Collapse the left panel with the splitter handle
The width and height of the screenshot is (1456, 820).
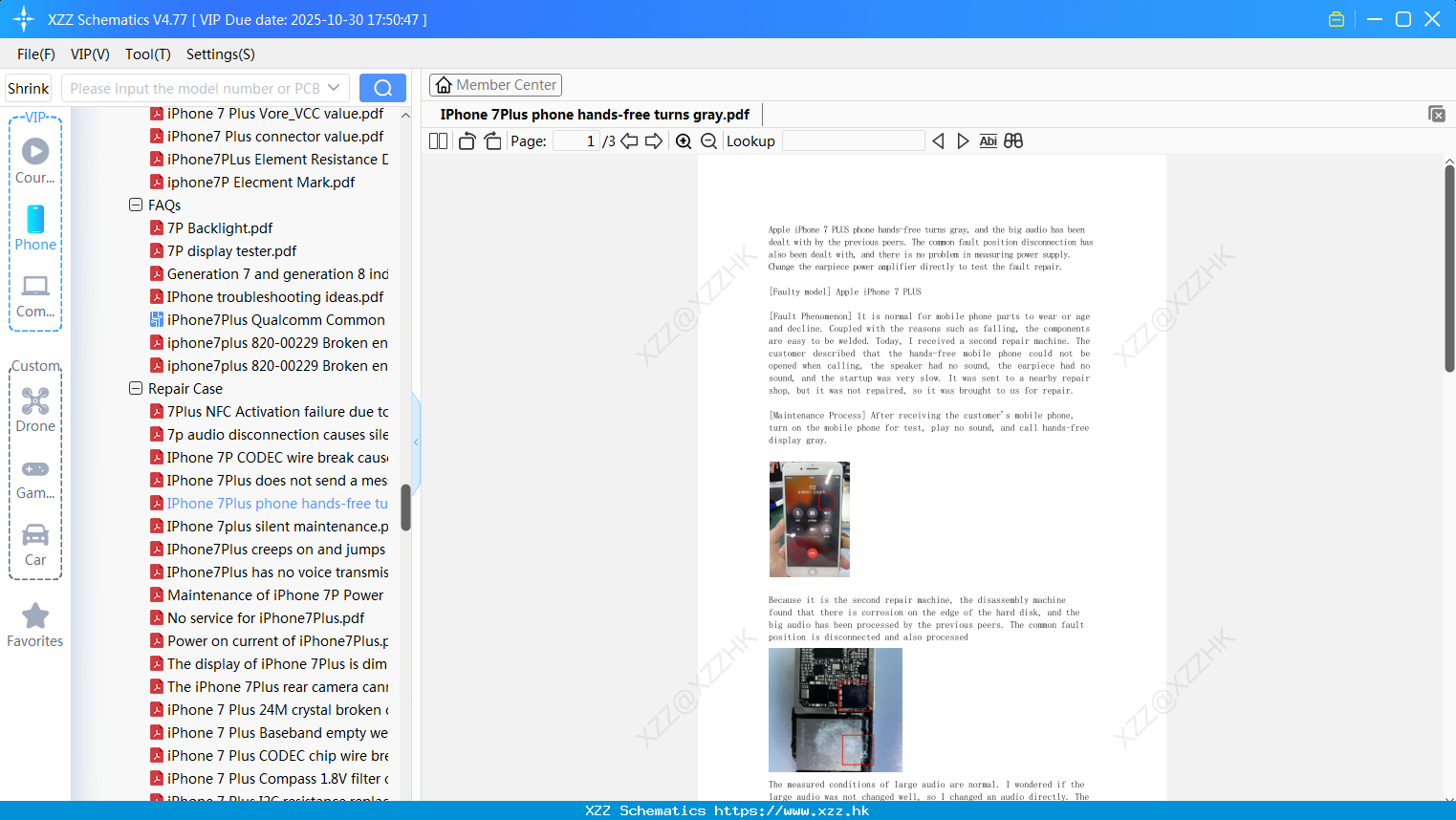tap(416, 442)
